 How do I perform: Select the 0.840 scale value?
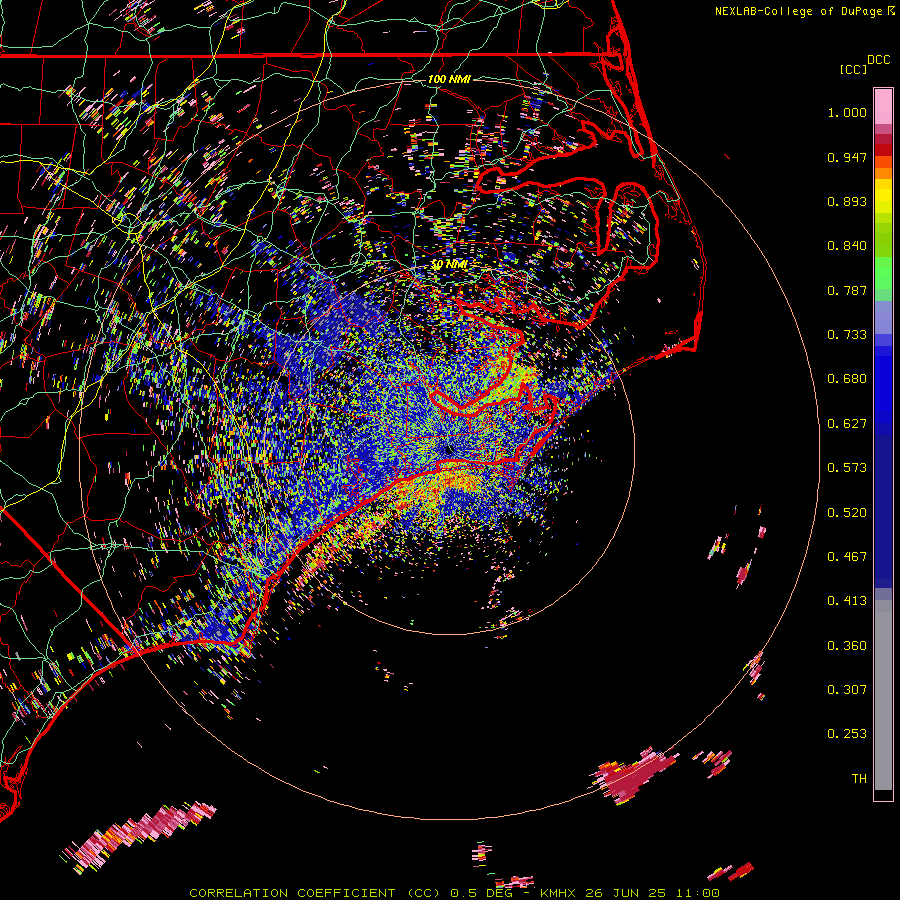[x=847, y=246]
